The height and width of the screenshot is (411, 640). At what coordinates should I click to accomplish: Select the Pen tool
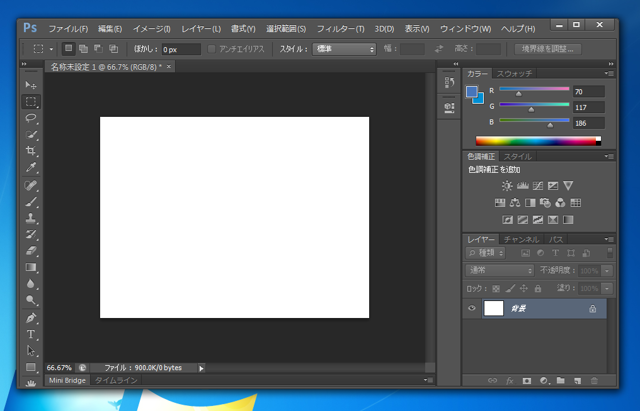[31, 318]
